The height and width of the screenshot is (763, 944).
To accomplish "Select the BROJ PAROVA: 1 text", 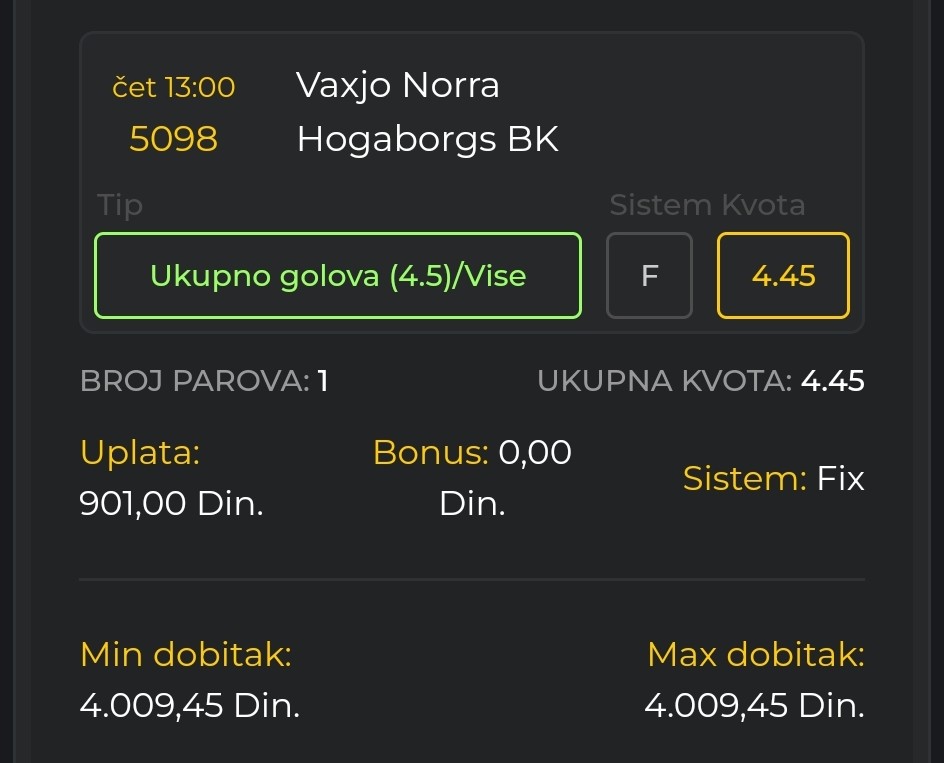I will pos(204,381).
